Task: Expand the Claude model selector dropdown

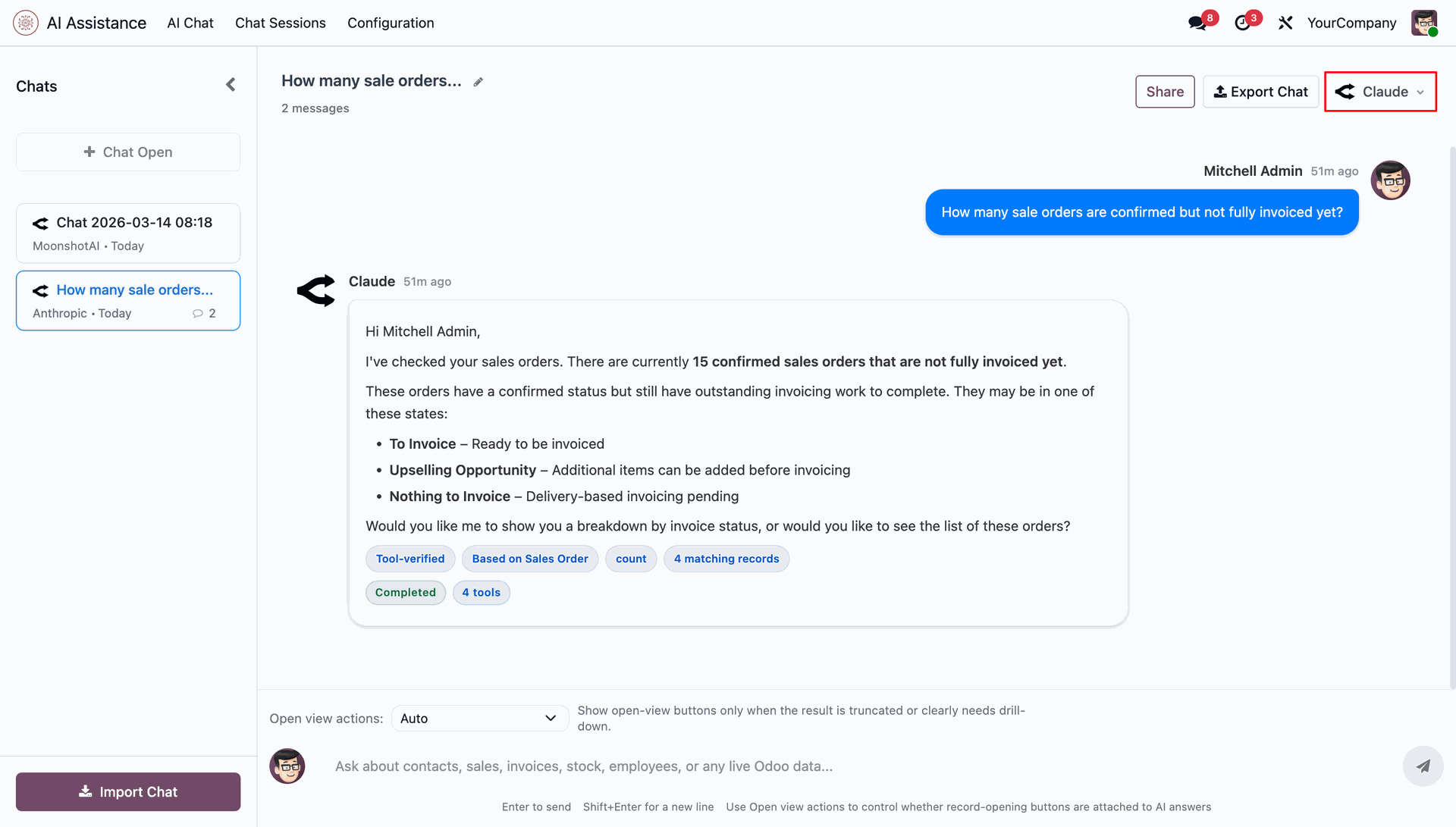Action: (x=1380, y=92)
